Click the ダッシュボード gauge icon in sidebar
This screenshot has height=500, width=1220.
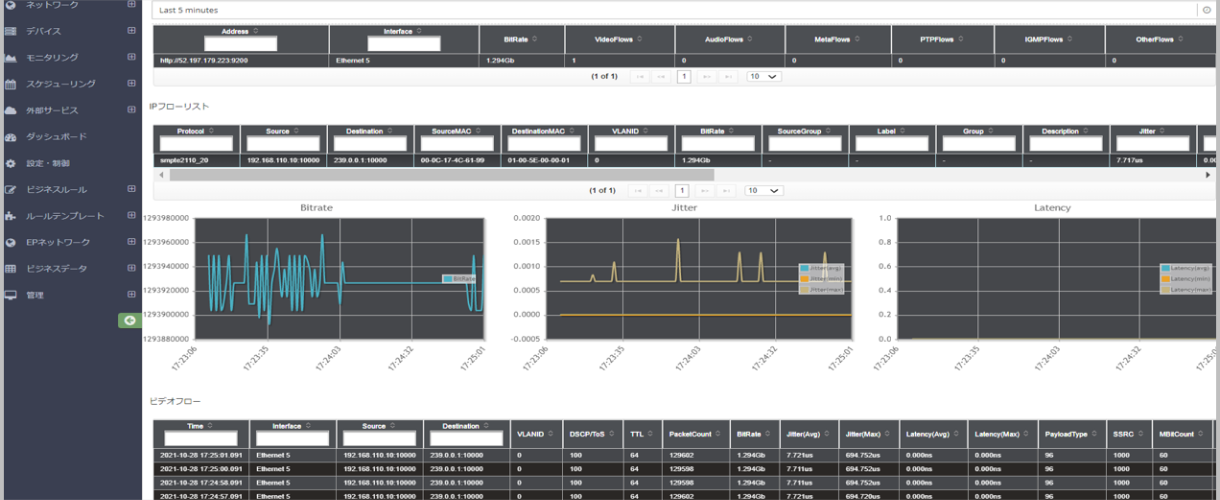point(10,137)
